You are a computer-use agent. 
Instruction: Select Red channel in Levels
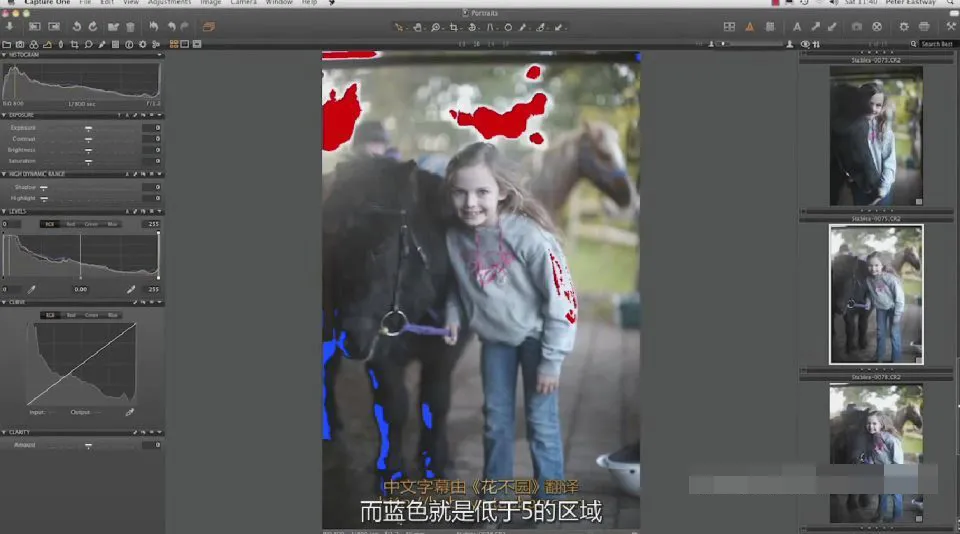(x=70, y=224)
